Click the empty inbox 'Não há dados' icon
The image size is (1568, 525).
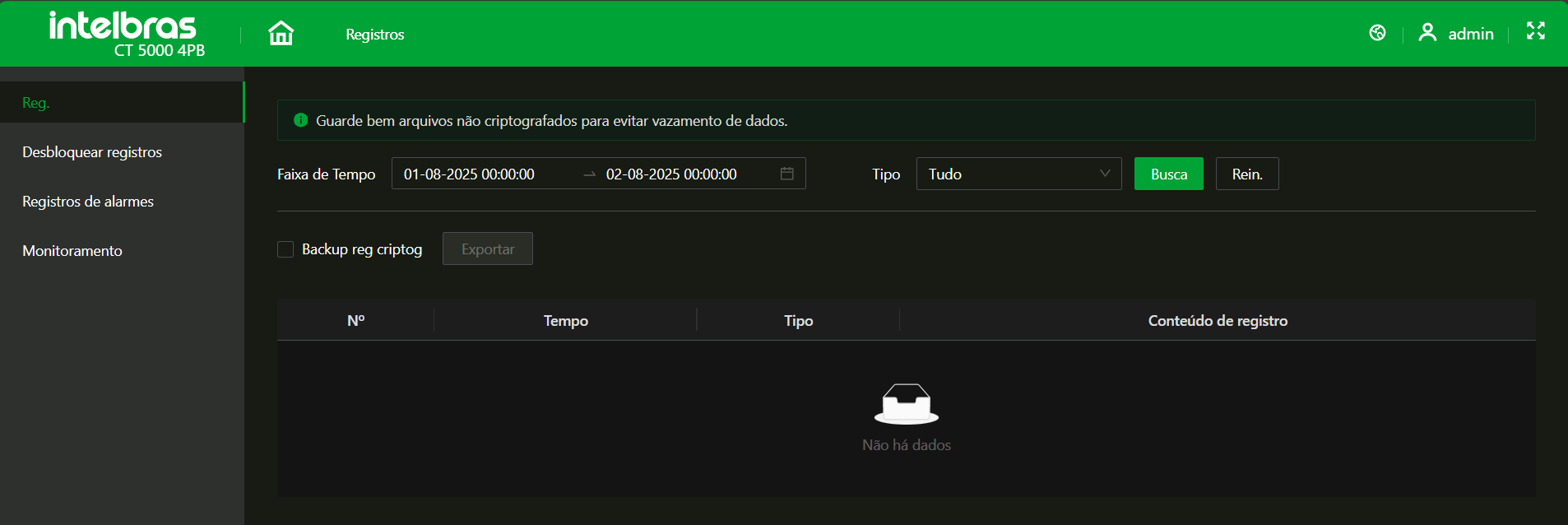[906, 403]
